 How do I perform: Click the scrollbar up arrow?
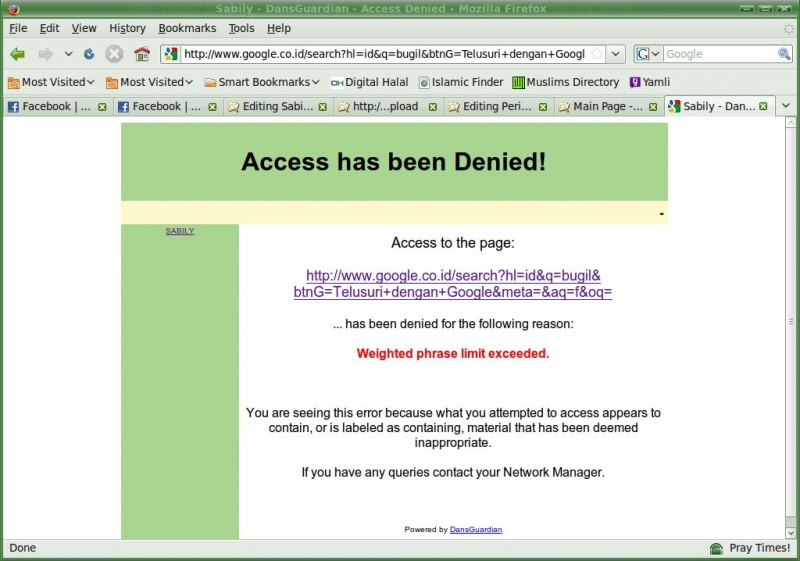[790, 122]
